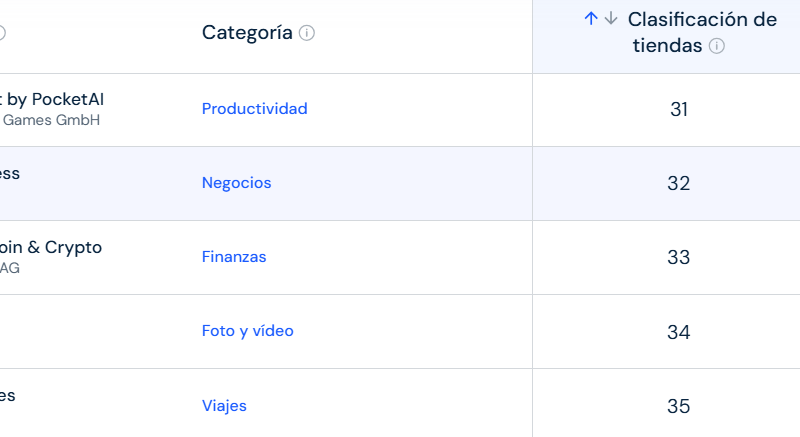Click the Categoría column header

pos(247,33)
